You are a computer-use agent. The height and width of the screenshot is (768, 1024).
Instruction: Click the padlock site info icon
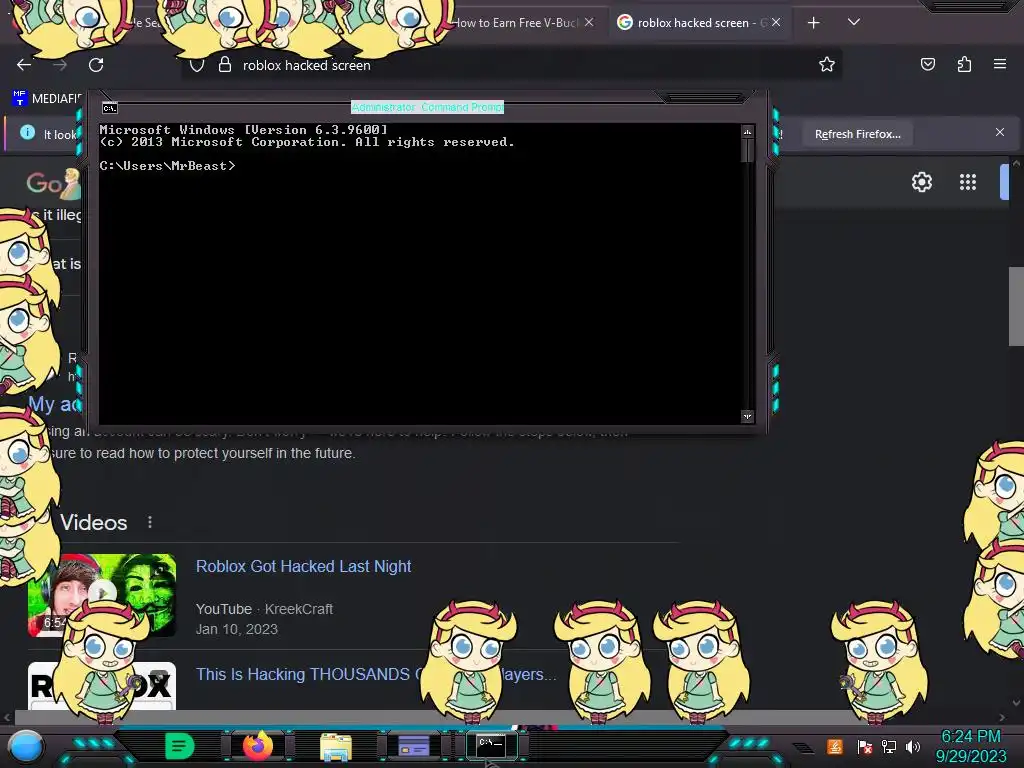[x=225, y=65]
